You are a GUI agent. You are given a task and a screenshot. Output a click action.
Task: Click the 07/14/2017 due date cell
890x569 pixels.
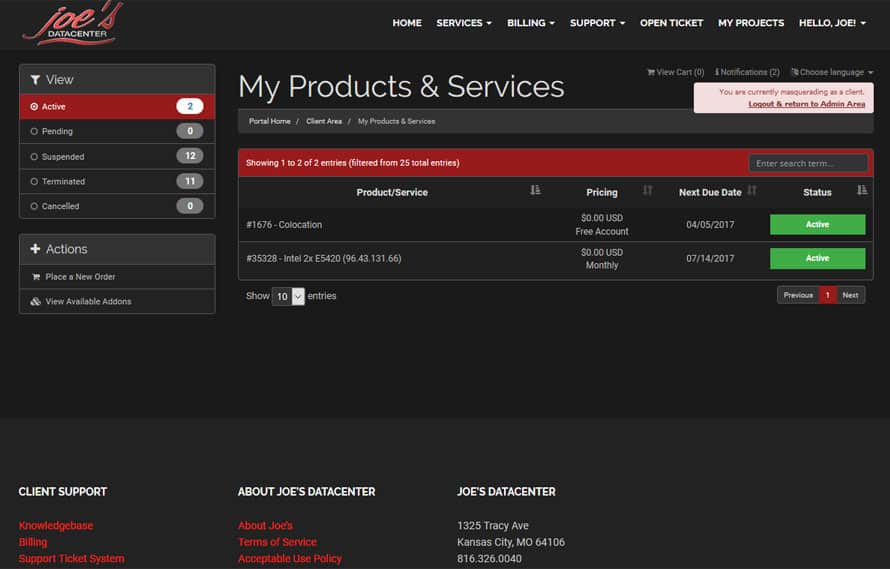point(710,258)
